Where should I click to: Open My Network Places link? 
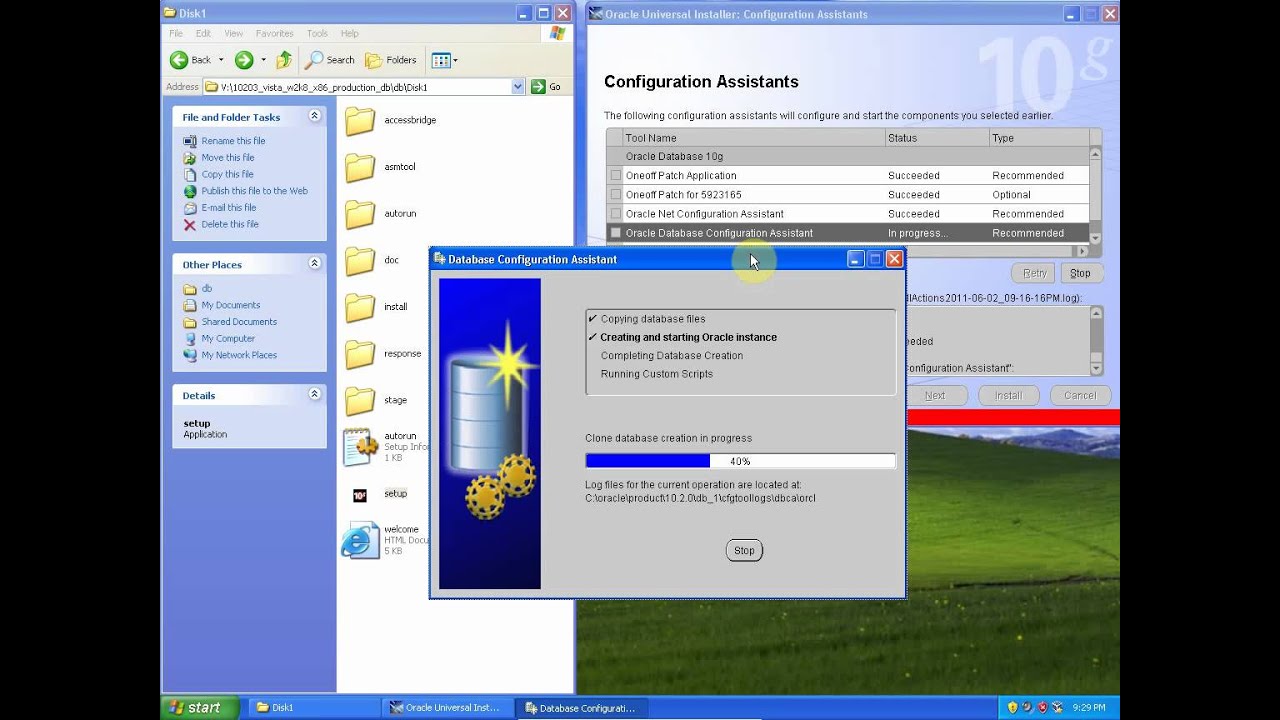tap(239, 355)
